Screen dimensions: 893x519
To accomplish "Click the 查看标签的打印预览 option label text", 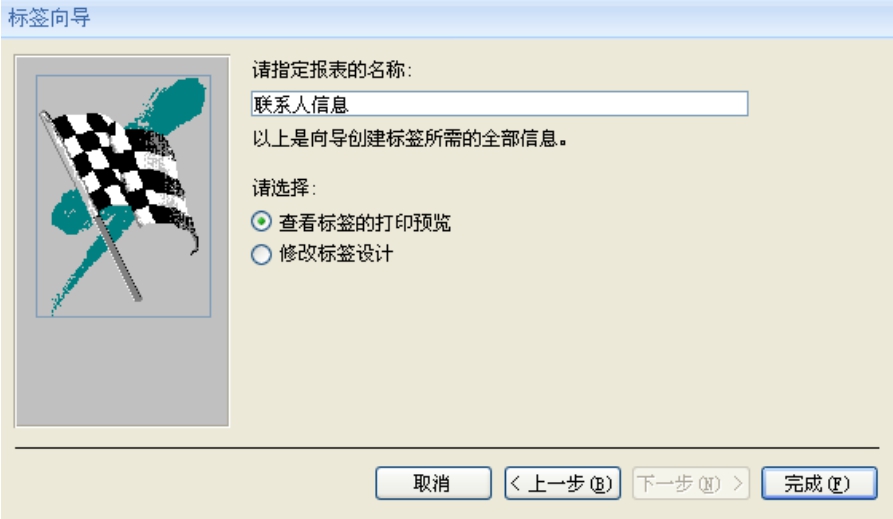I will tap(364, 222).
